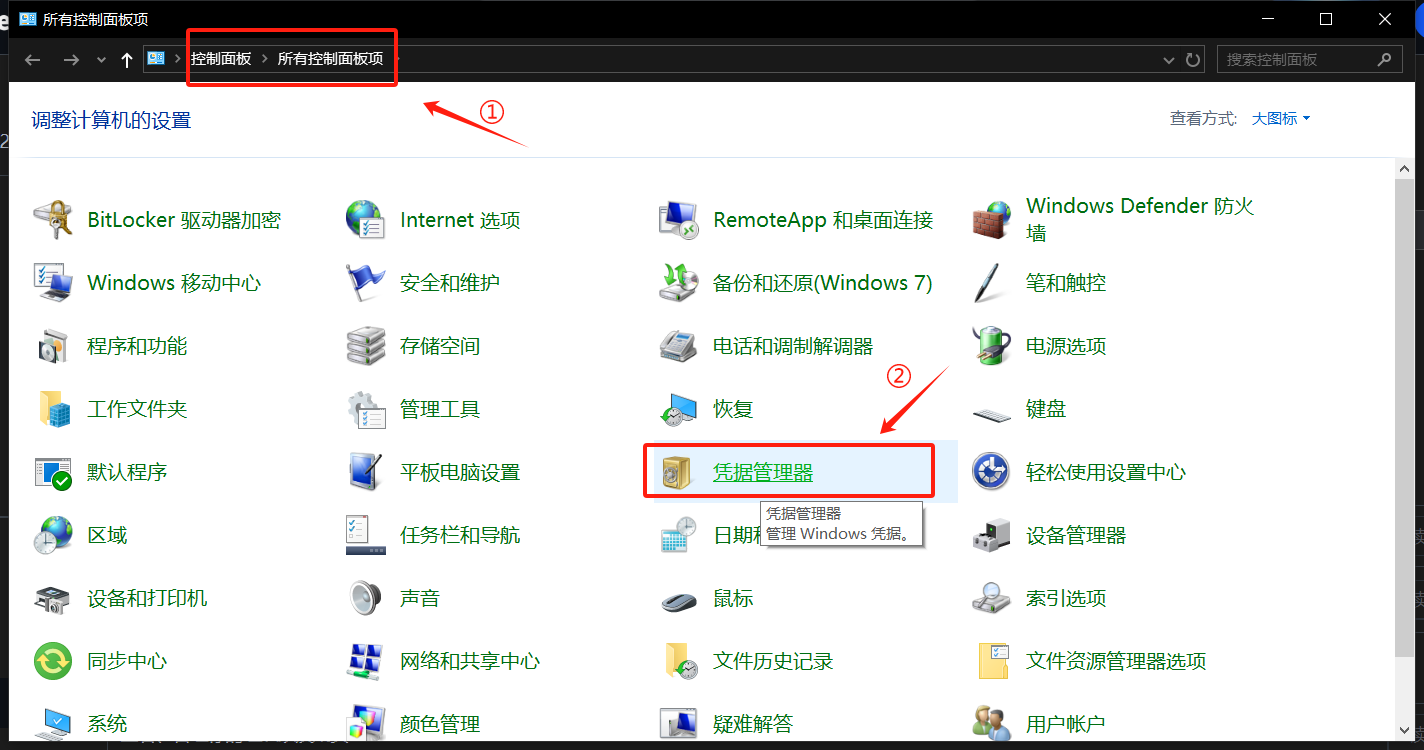Open the 工作文件夹 icon
Image resolution: width=1424 pixels, height=750 pixels.
click(53, 409)
